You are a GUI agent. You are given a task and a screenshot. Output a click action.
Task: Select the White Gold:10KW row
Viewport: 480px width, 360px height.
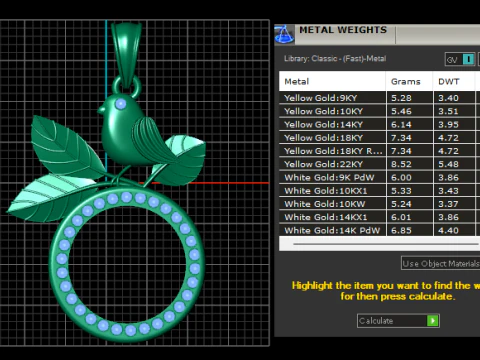pos(379,204)
